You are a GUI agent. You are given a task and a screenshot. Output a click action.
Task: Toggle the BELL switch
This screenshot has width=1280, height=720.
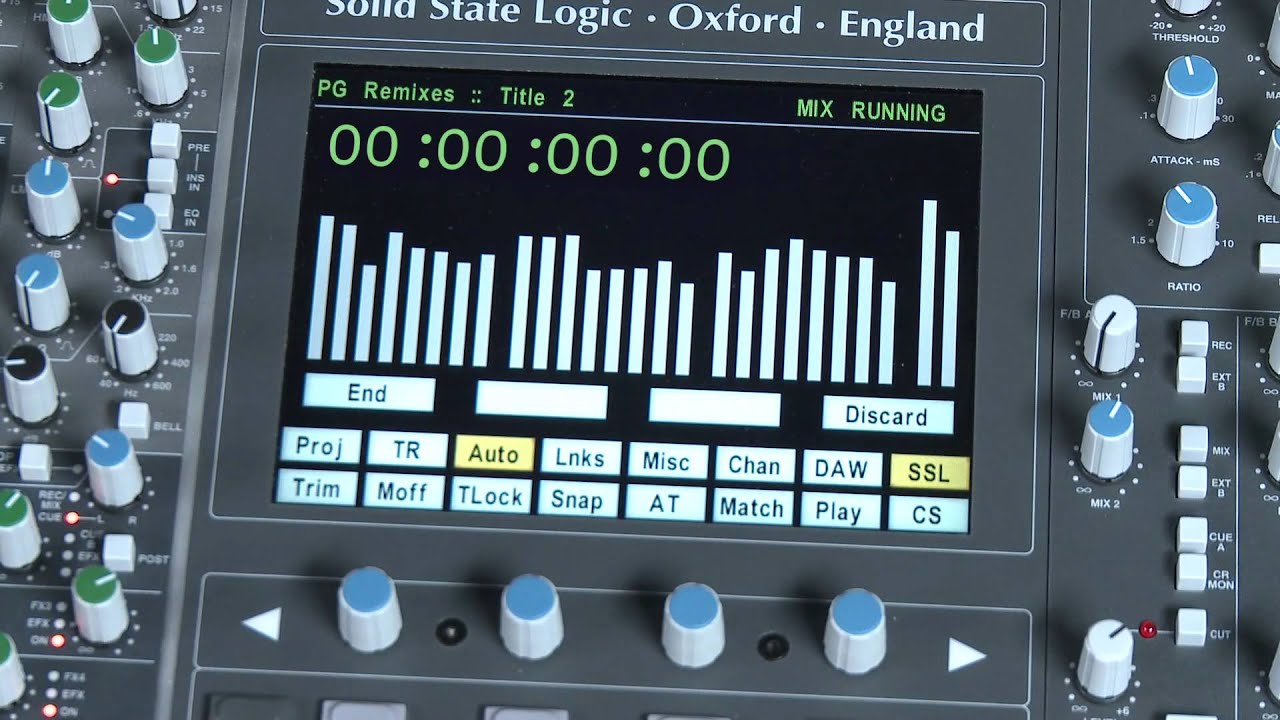pyautogui.click(x=134, y=420)
